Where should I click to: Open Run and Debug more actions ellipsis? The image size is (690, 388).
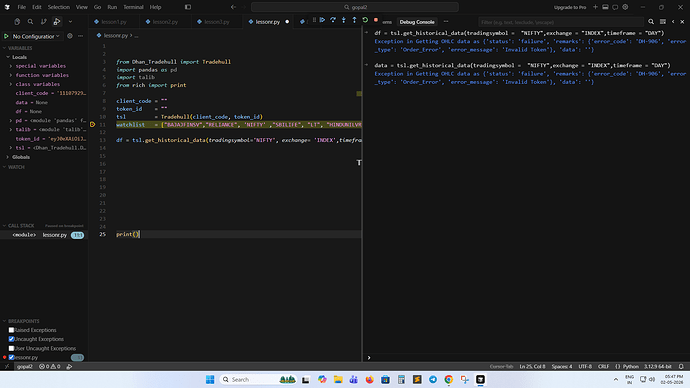point(81,36)
